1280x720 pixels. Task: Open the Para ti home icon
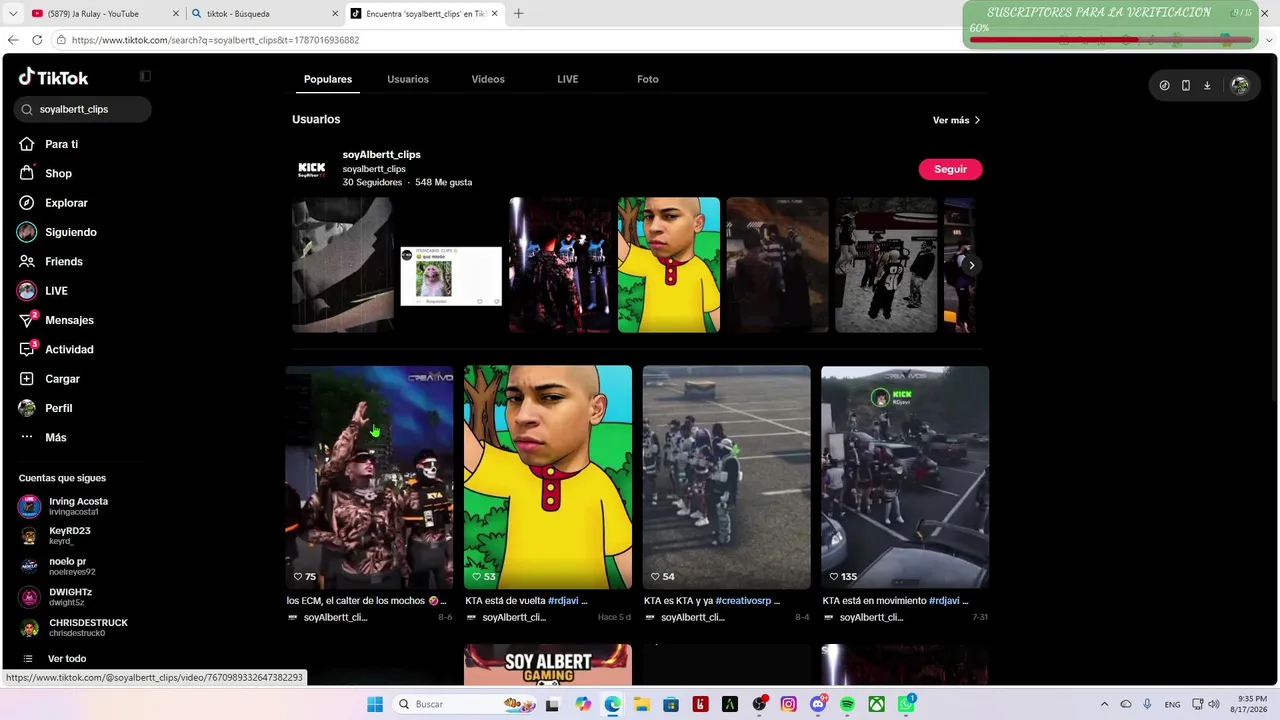tap(27, 144)
